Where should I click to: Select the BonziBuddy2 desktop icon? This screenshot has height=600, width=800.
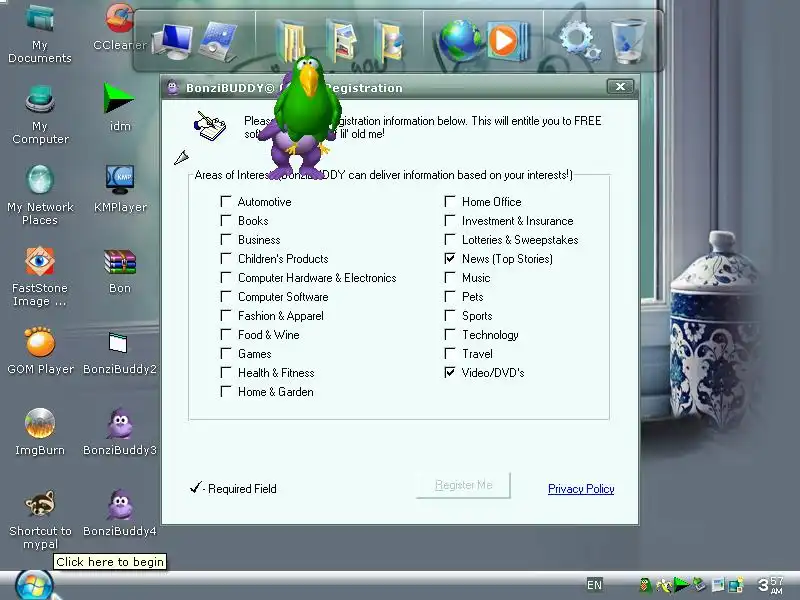coord(120,354)
